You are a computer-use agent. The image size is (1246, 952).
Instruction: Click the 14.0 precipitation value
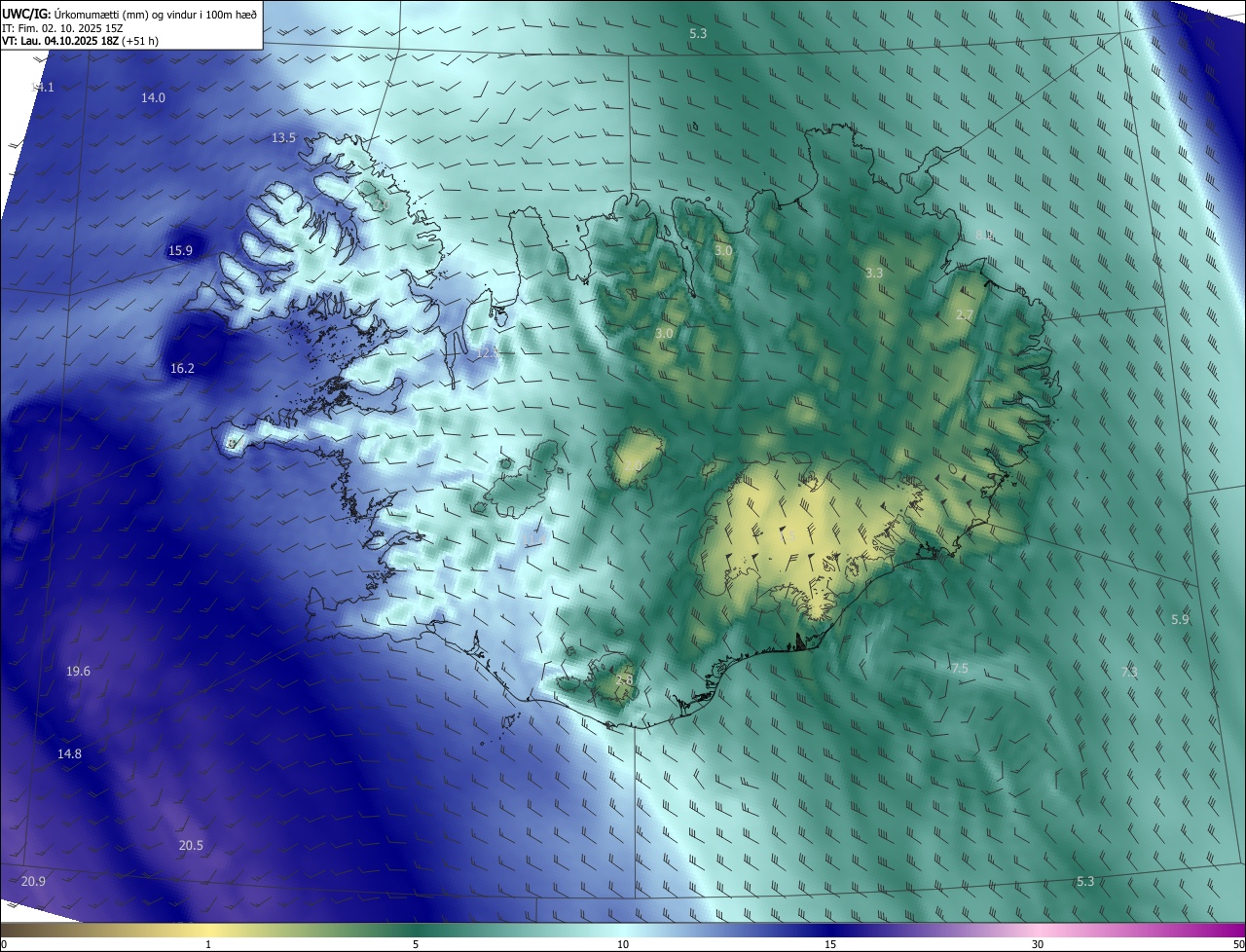tap(153, 97)
